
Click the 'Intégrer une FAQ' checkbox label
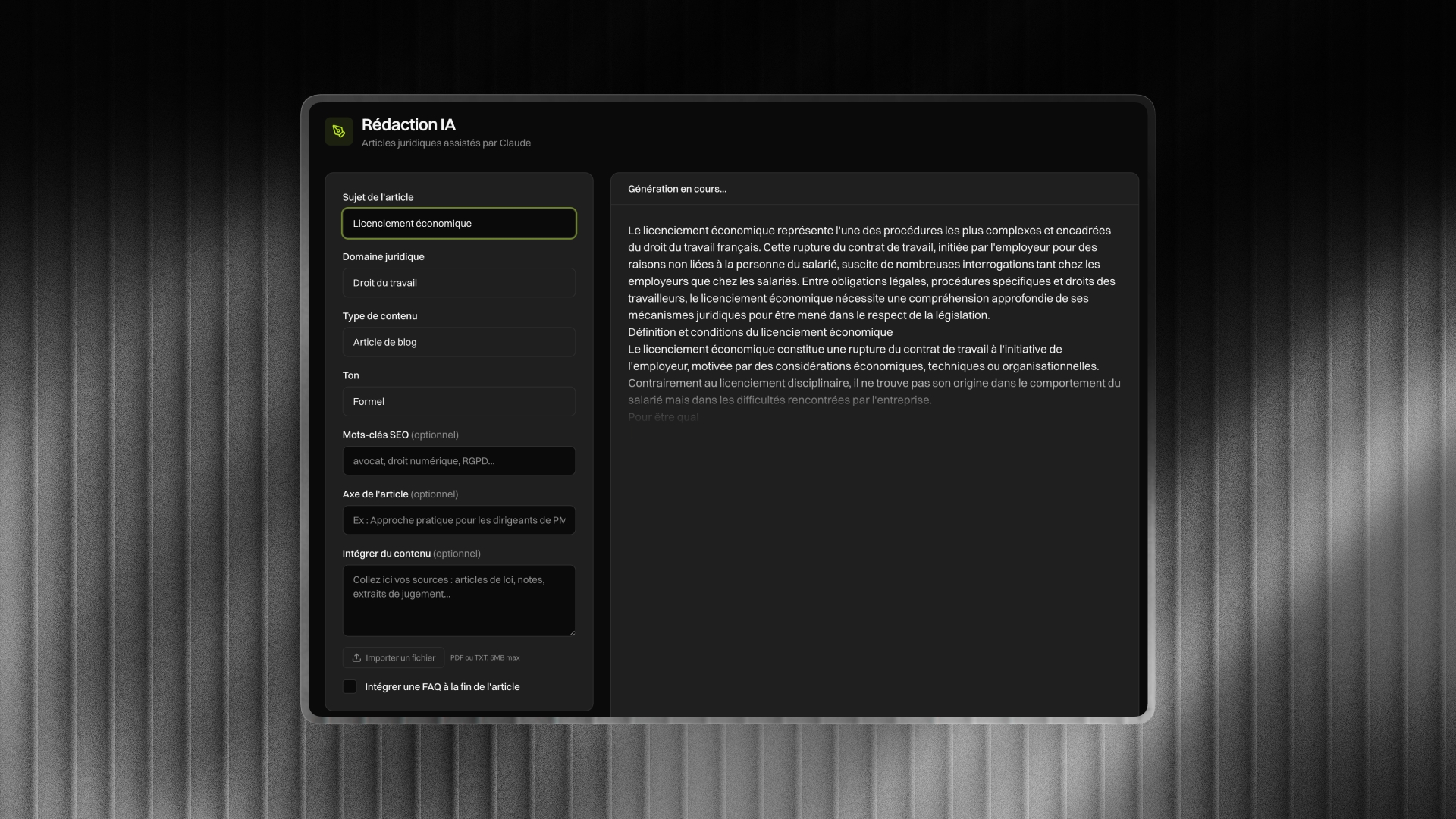442,687
